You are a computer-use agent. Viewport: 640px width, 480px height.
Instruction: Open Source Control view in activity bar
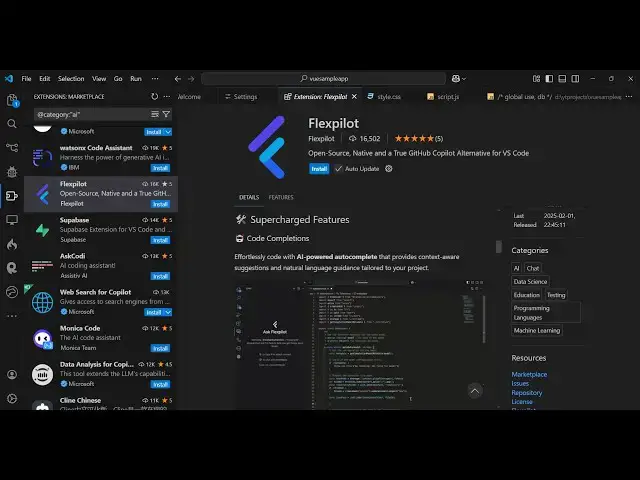pyautogui.click(x=12, y=147)
